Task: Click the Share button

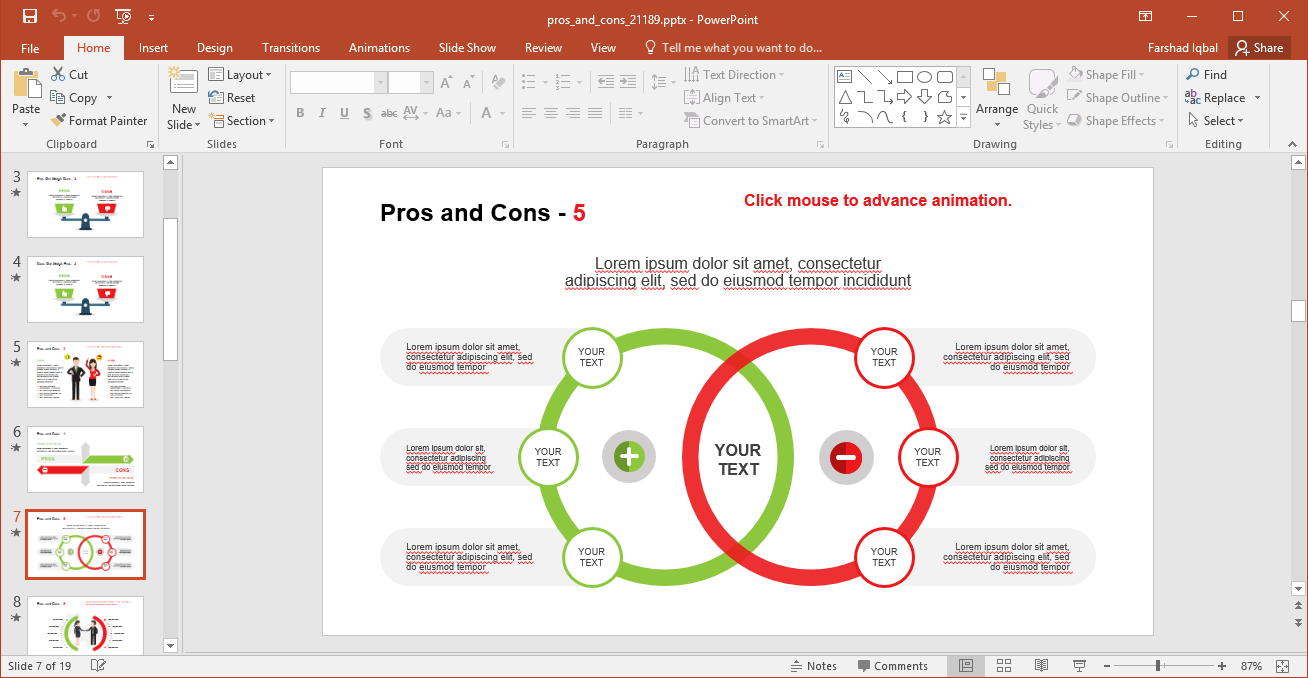Action: pyautogui.click(x=1259, y=48)
